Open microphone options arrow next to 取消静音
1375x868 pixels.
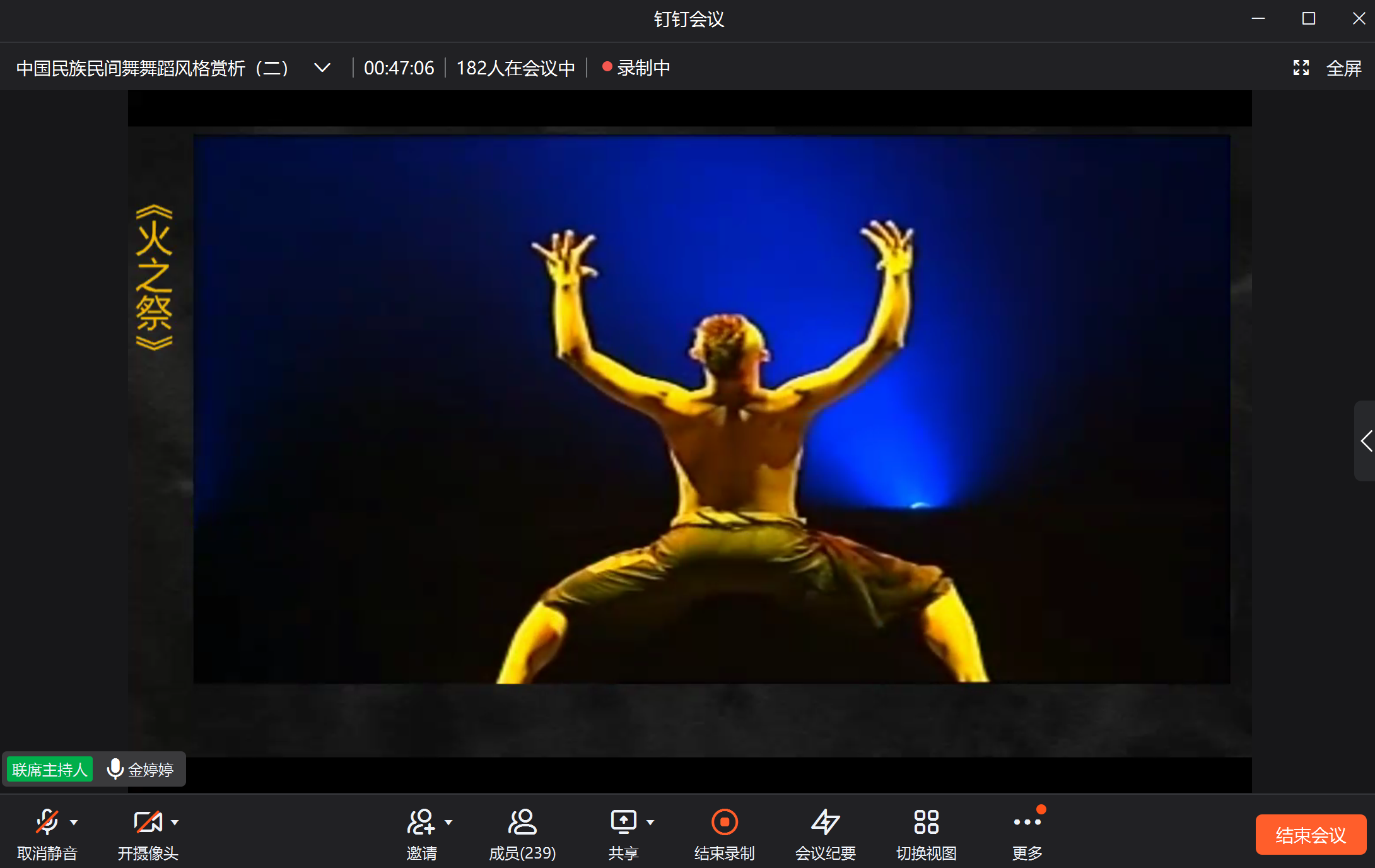[74, 823]
